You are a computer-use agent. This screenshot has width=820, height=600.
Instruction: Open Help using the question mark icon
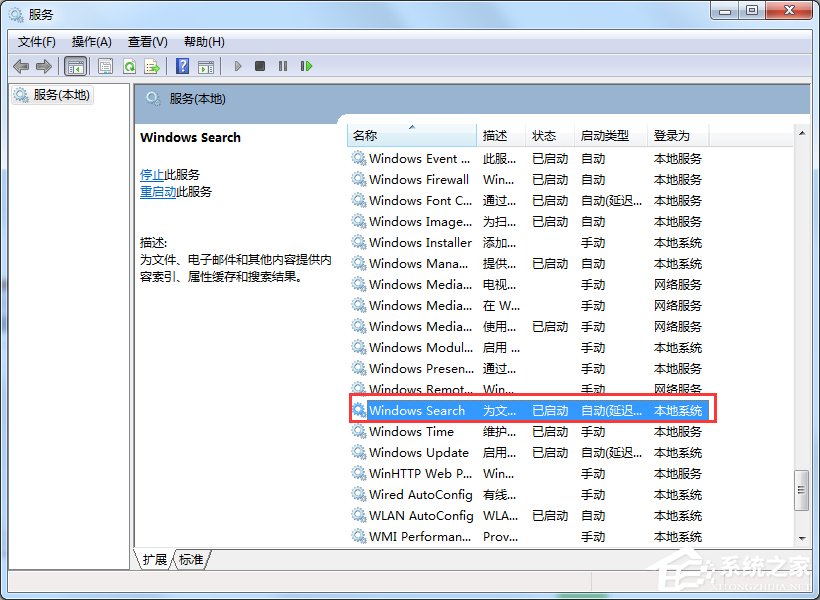tap(182, 66)
